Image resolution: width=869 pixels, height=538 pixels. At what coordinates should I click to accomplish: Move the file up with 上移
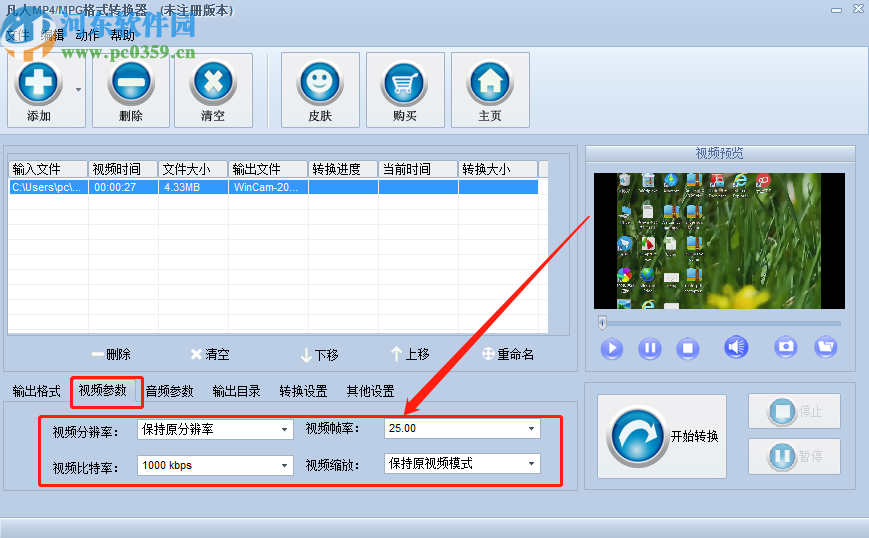coord(410,354)
